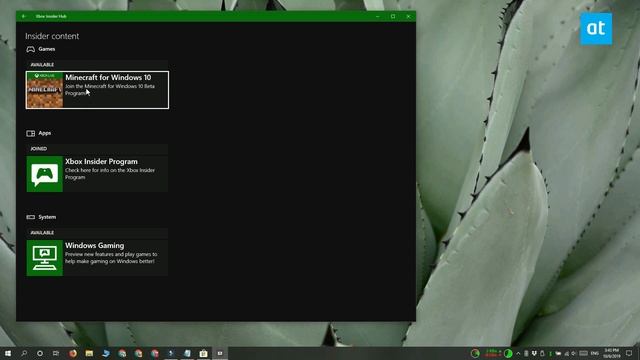Open Microsoft Store from the taskbar
This screenshot has width=640, height=360.
(203, 353)
